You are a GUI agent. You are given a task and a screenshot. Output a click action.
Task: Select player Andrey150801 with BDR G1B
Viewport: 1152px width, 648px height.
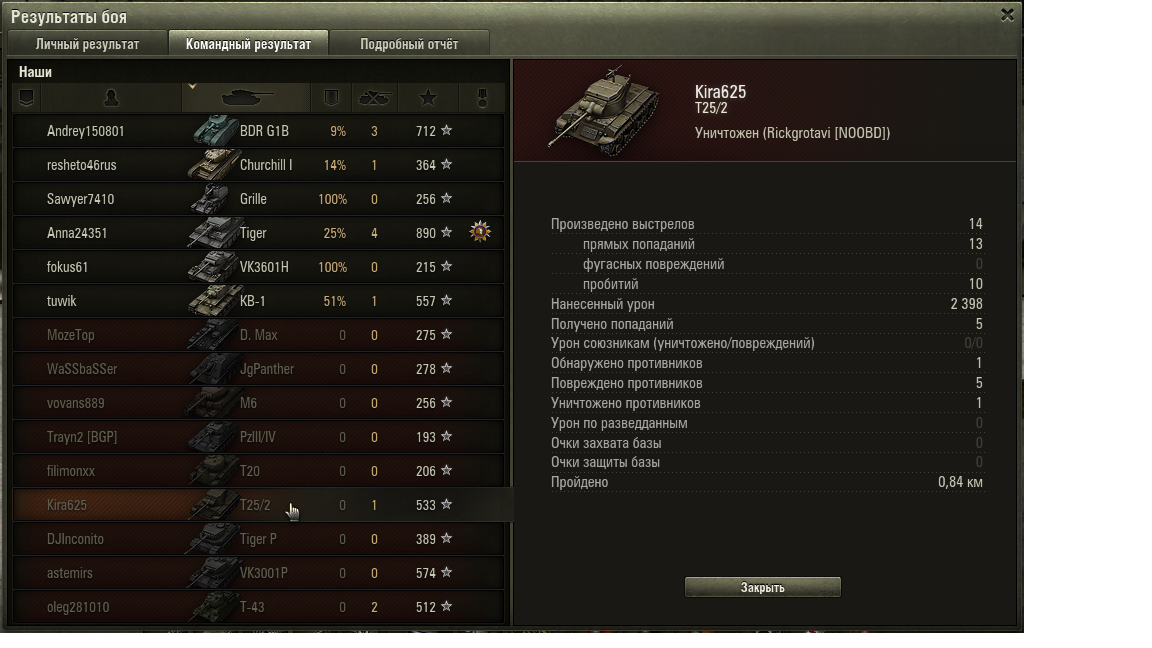click(259, 131)
